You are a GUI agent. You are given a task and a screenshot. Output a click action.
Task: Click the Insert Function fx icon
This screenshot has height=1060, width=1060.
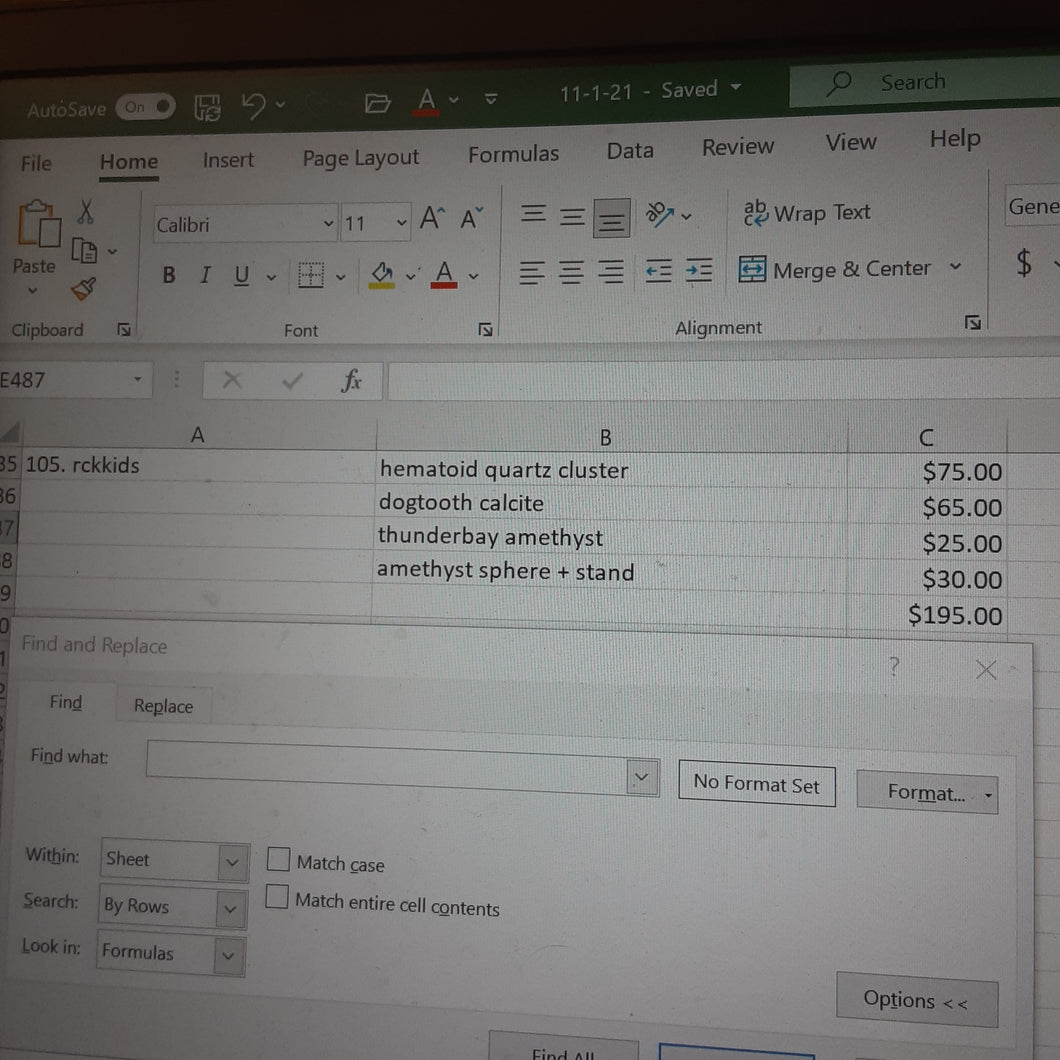pyautogui.click(x=352, y=381)
